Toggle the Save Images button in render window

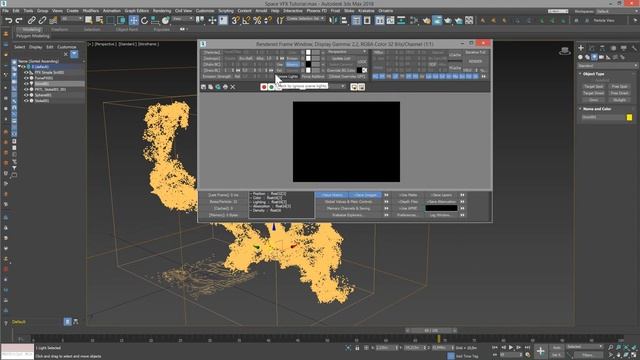[x=365, y=195]
